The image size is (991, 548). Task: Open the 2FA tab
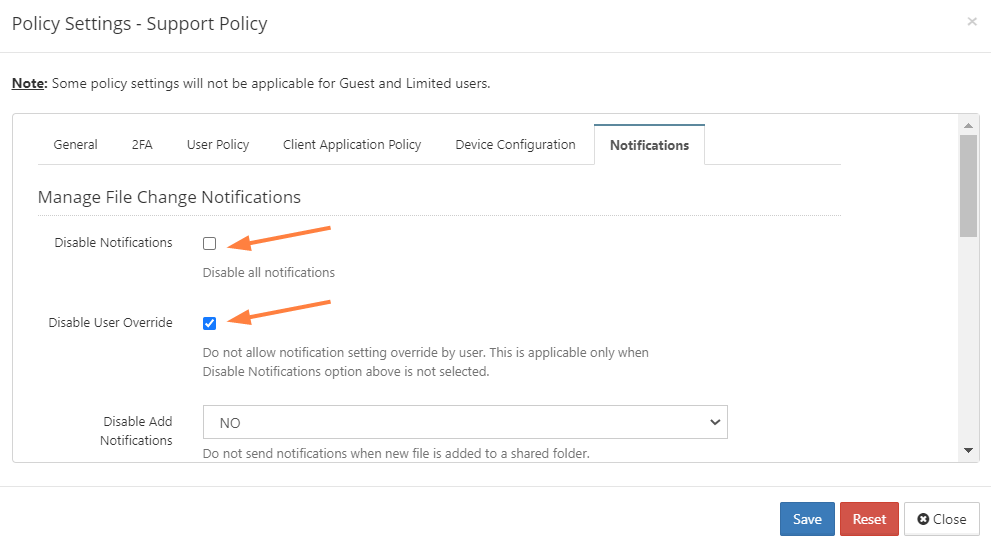142,145
